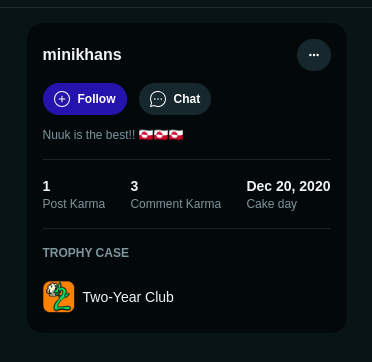Screen dimensions: 372x362
Task: Click the Dec 20, 2020 date
Action: point(288,186)
